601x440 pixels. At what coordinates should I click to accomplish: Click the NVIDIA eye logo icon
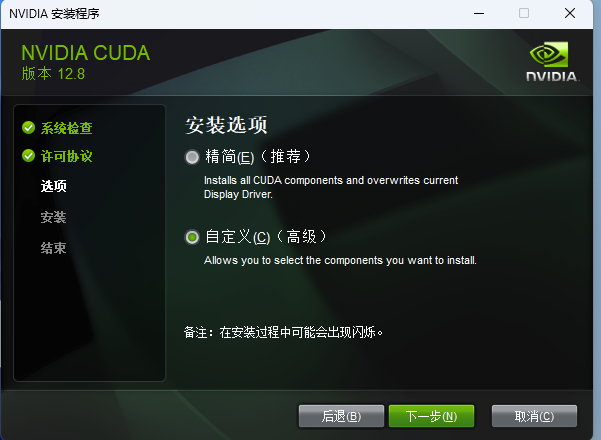point(549,54)
